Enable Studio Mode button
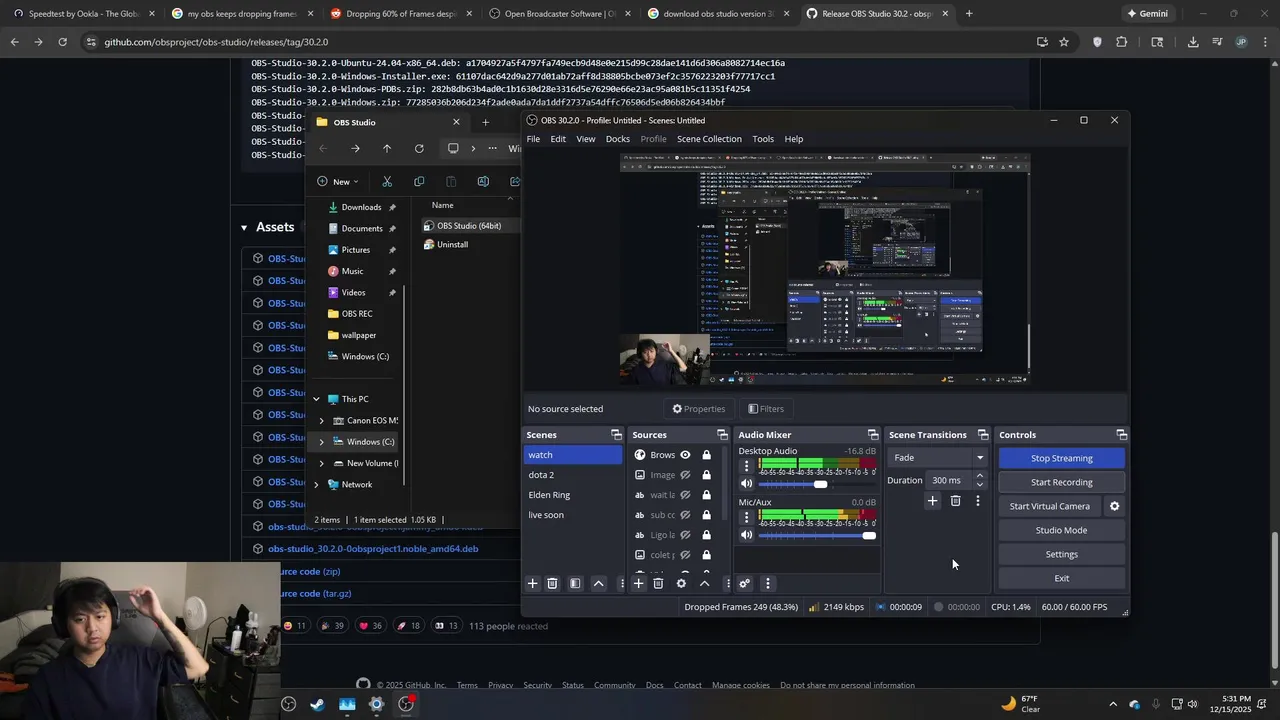Viewport: 1280px width, 720px height. click(x=1061, y=530)
